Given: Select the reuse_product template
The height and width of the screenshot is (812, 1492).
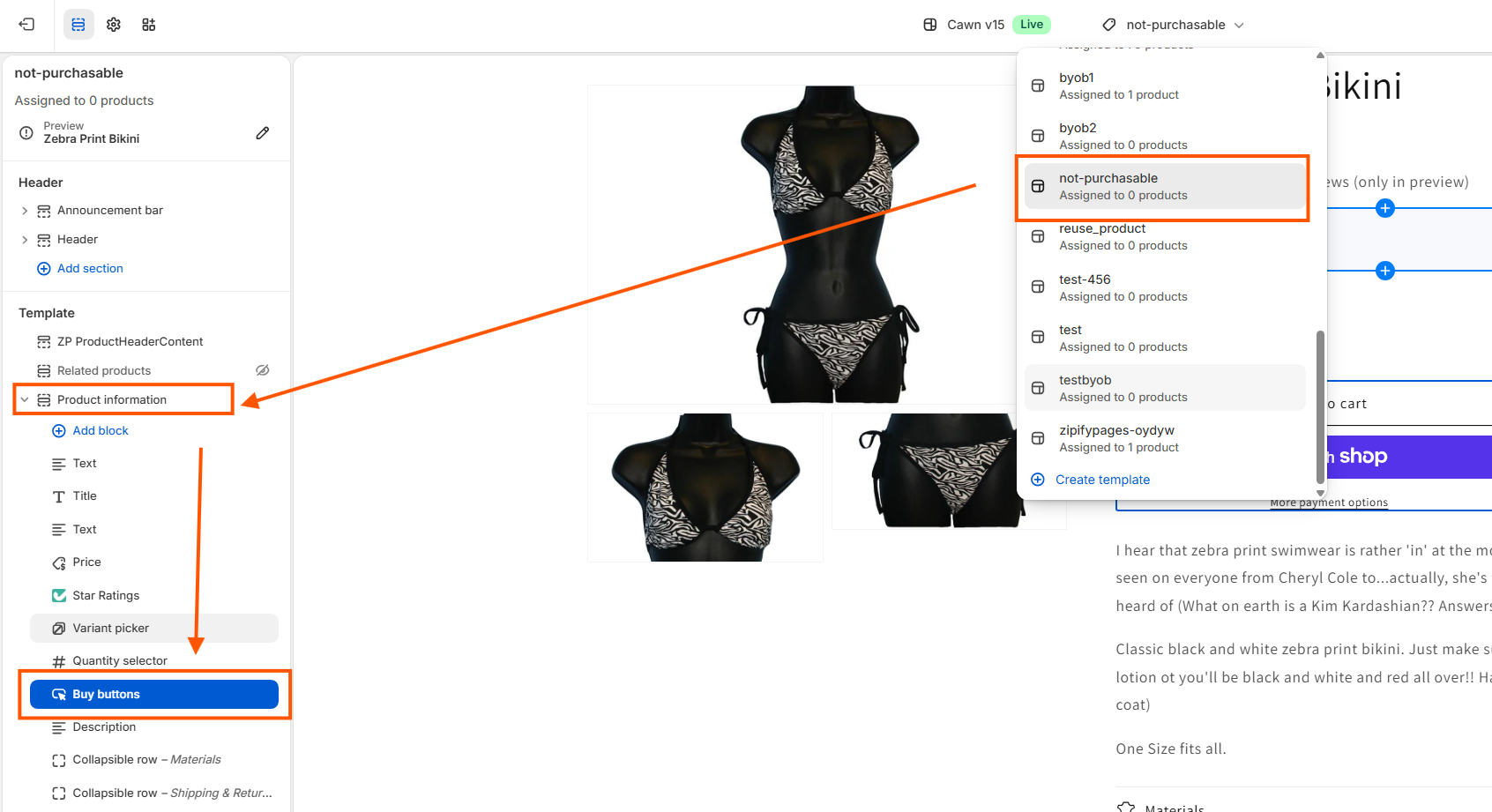Looking at the screenshot, I should point(1165,237).
